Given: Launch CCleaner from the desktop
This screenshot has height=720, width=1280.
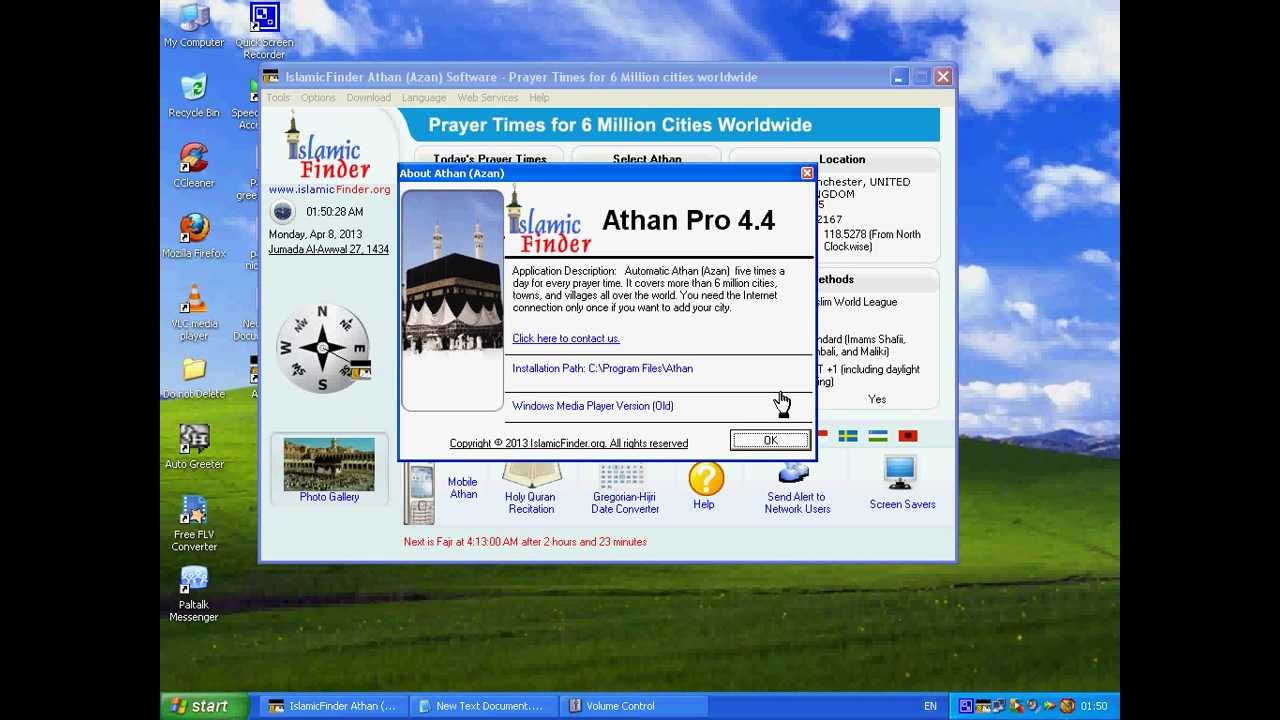Looking at the screenshot, I should (x=194, y=166).
